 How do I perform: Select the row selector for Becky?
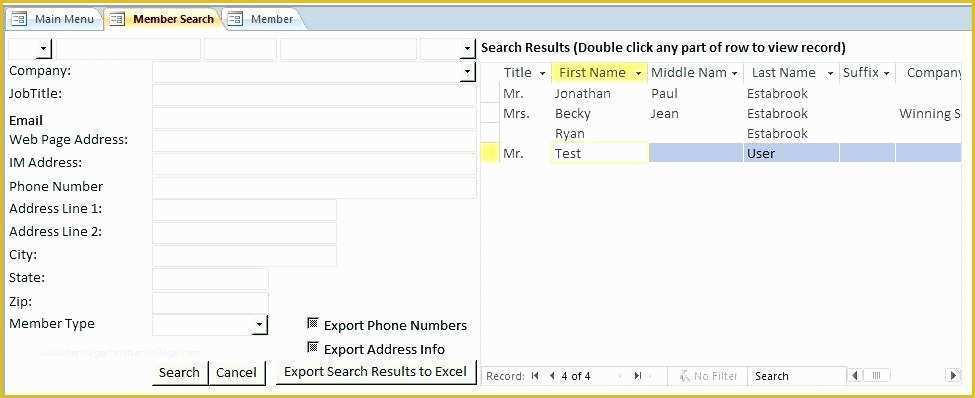[x=489, y=114]
